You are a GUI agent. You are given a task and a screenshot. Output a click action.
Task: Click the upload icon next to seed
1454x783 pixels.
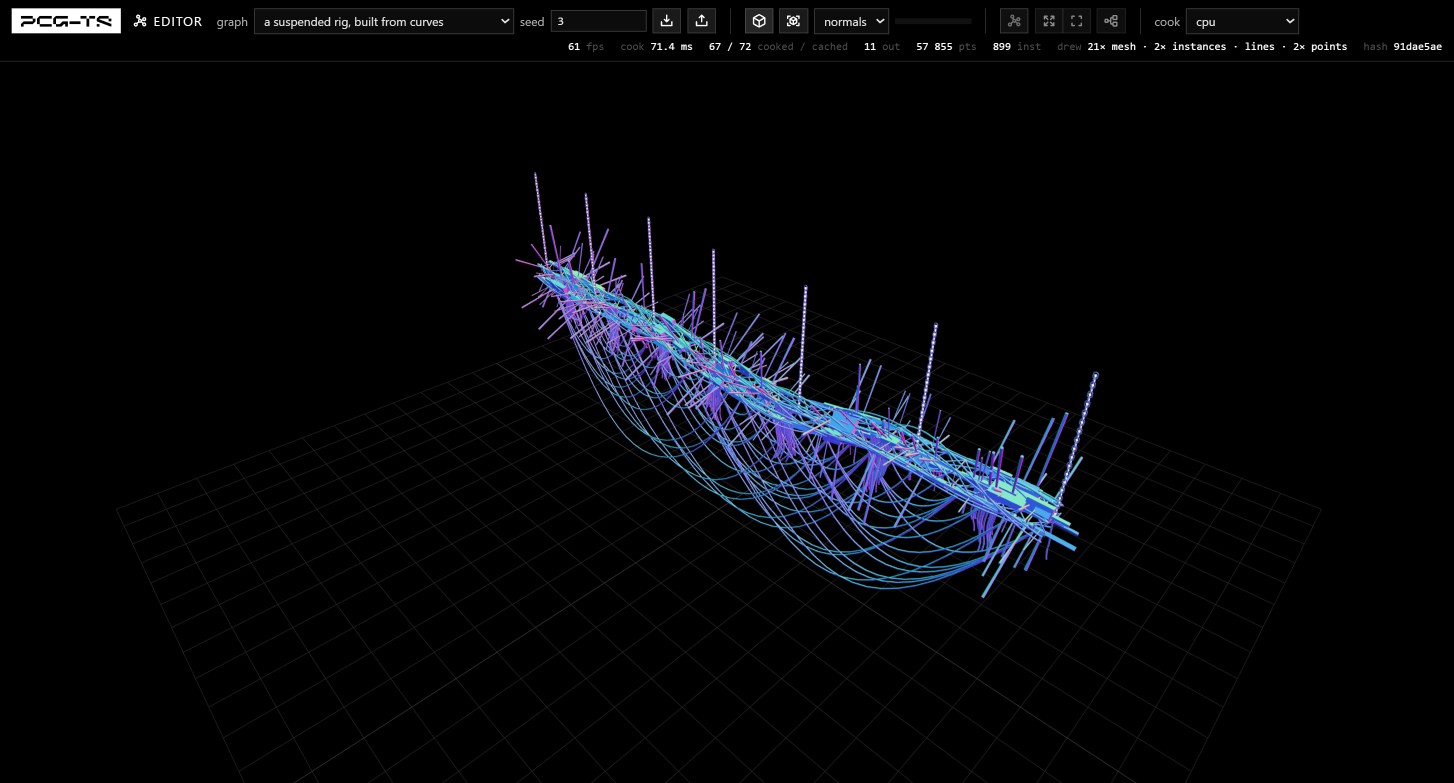coord(702,21)
